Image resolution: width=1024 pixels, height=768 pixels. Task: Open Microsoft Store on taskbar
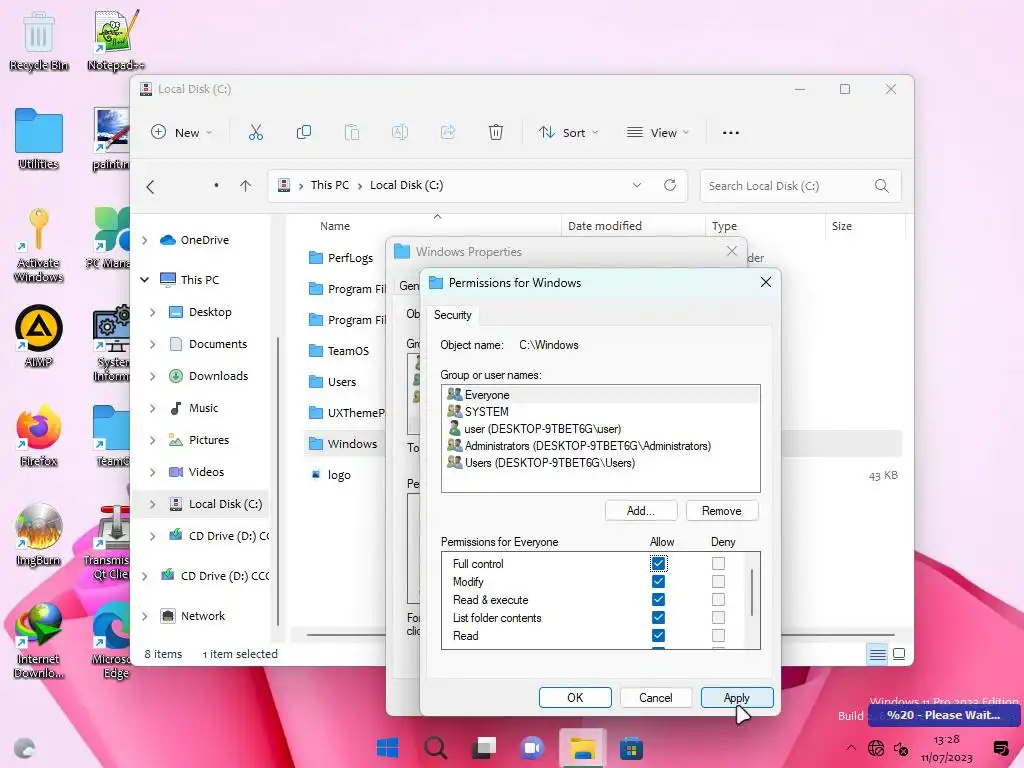(x=631, y=748)
